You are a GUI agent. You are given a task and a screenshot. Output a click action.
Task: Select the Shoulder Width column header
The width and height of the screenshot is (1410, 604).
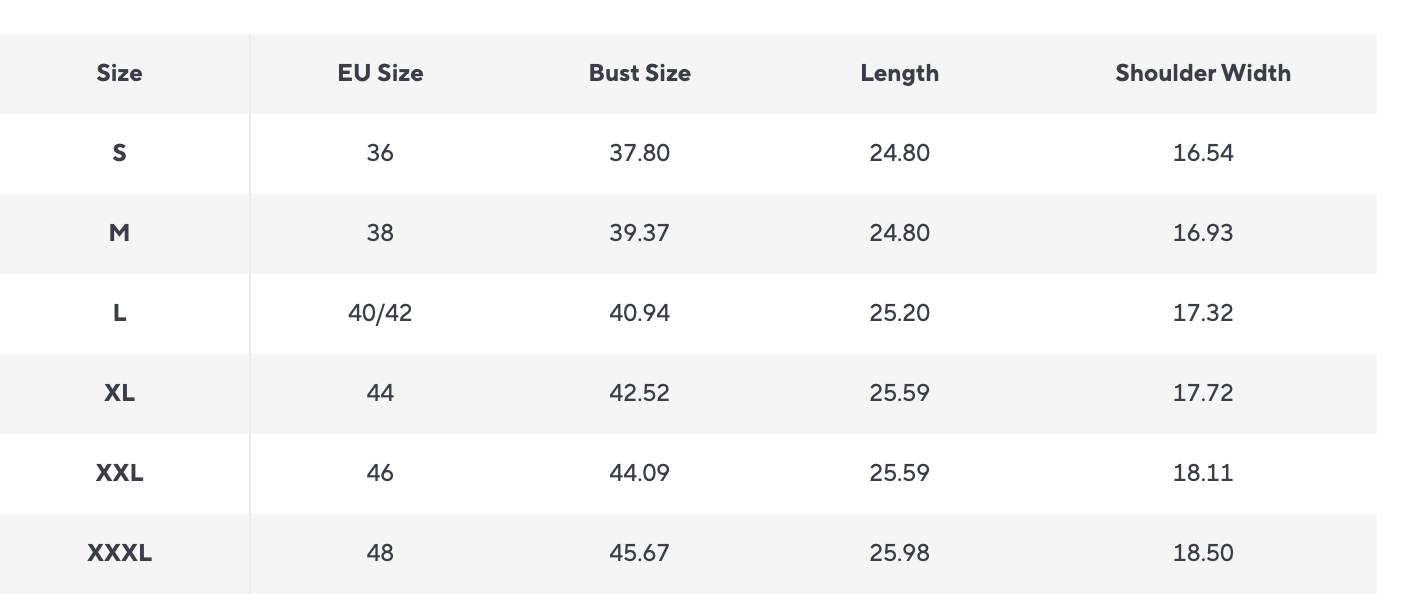tap(1202, 73)
